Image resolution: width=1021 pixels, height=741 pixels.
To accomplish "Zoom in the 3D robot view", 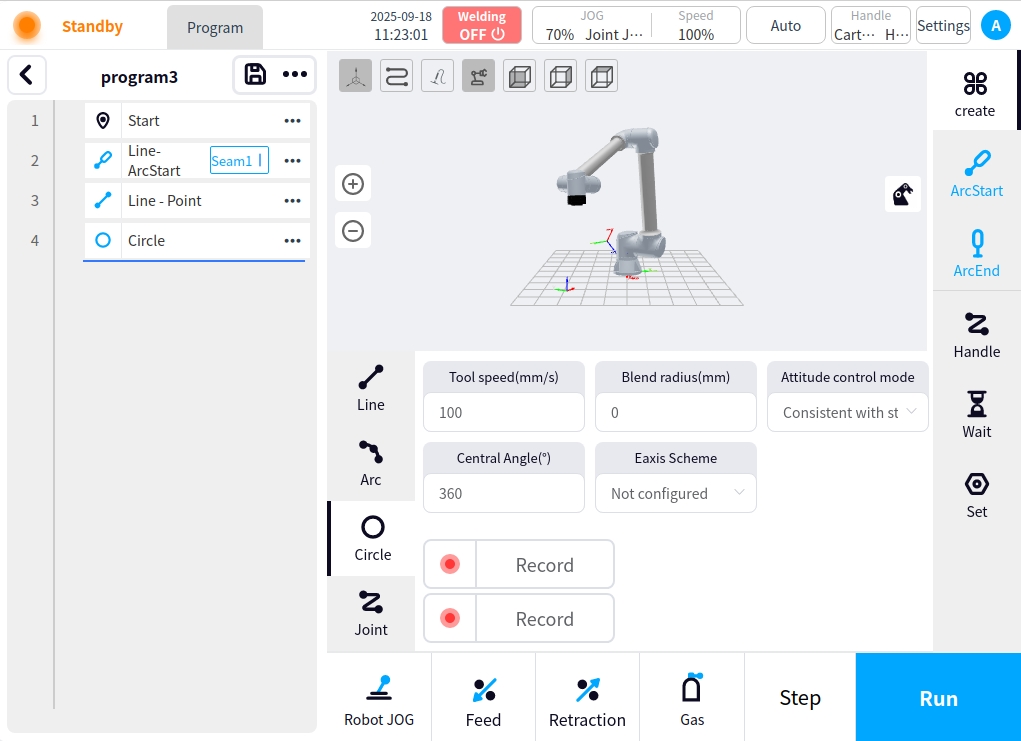I will 352,184.
